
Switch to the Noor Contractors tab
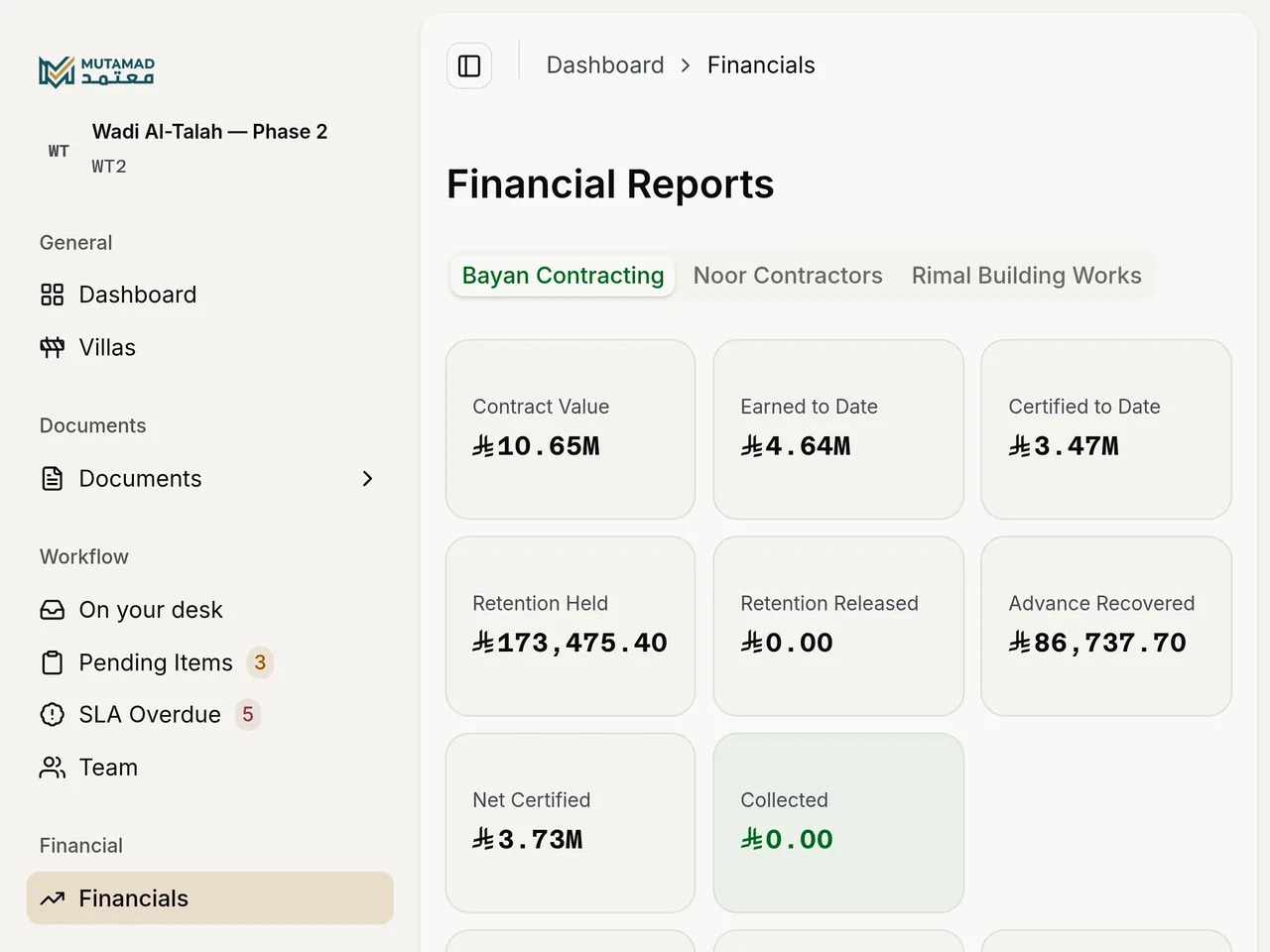click(x=788, y=276)
